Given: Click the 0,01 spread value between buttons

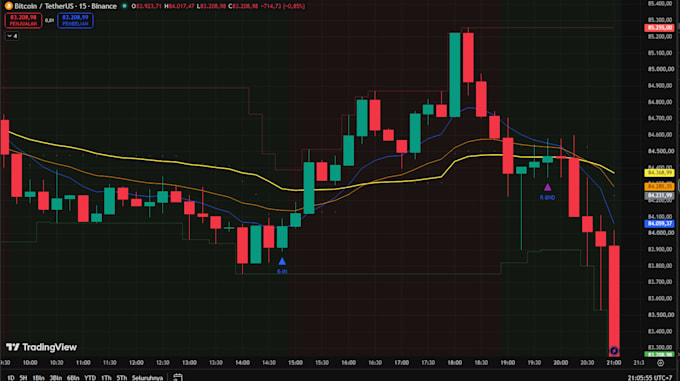Looking at the screenshot, I should 49,20.
